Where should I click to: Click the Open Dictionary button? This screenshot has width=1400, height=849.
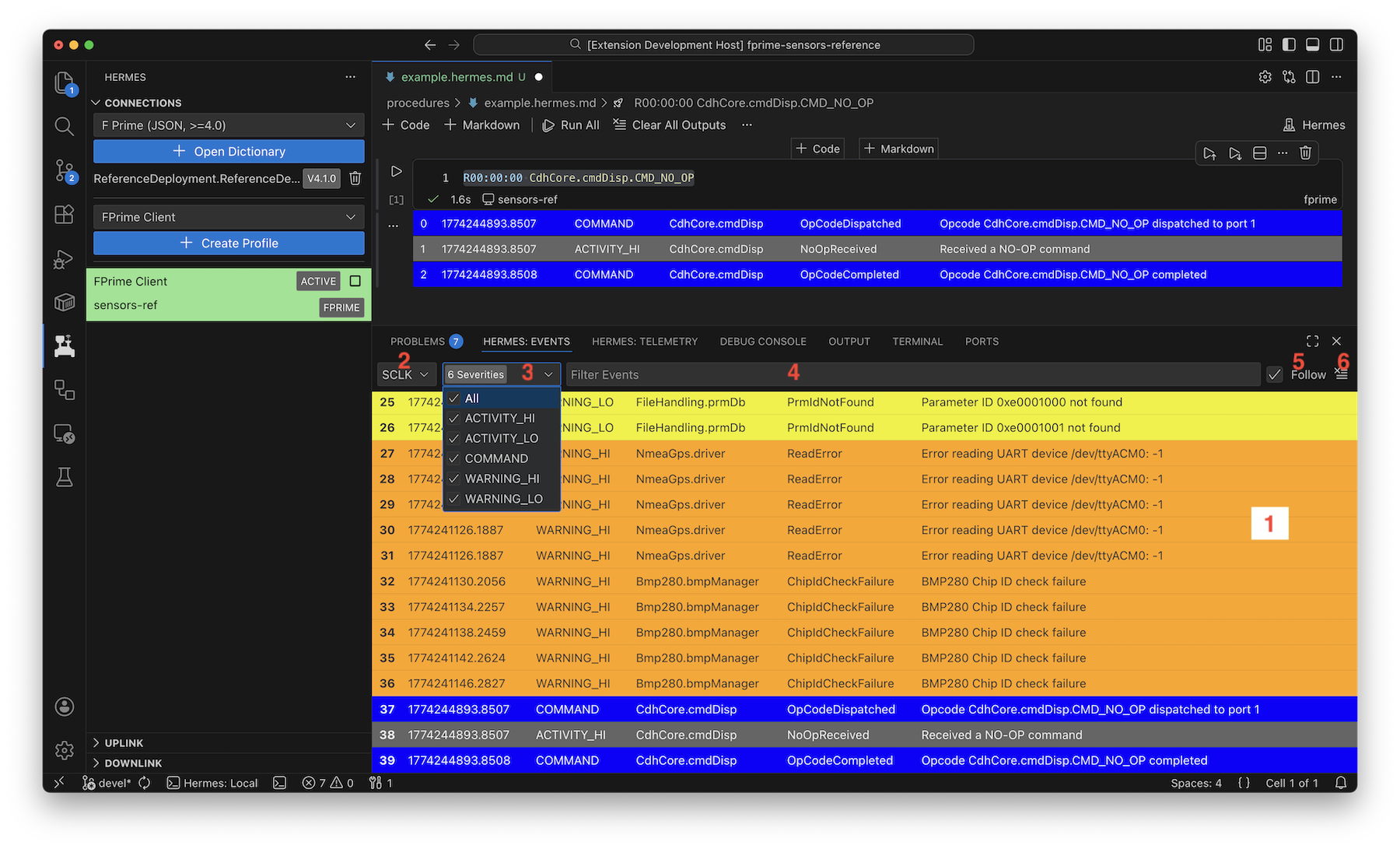click(x=229, y=152)
